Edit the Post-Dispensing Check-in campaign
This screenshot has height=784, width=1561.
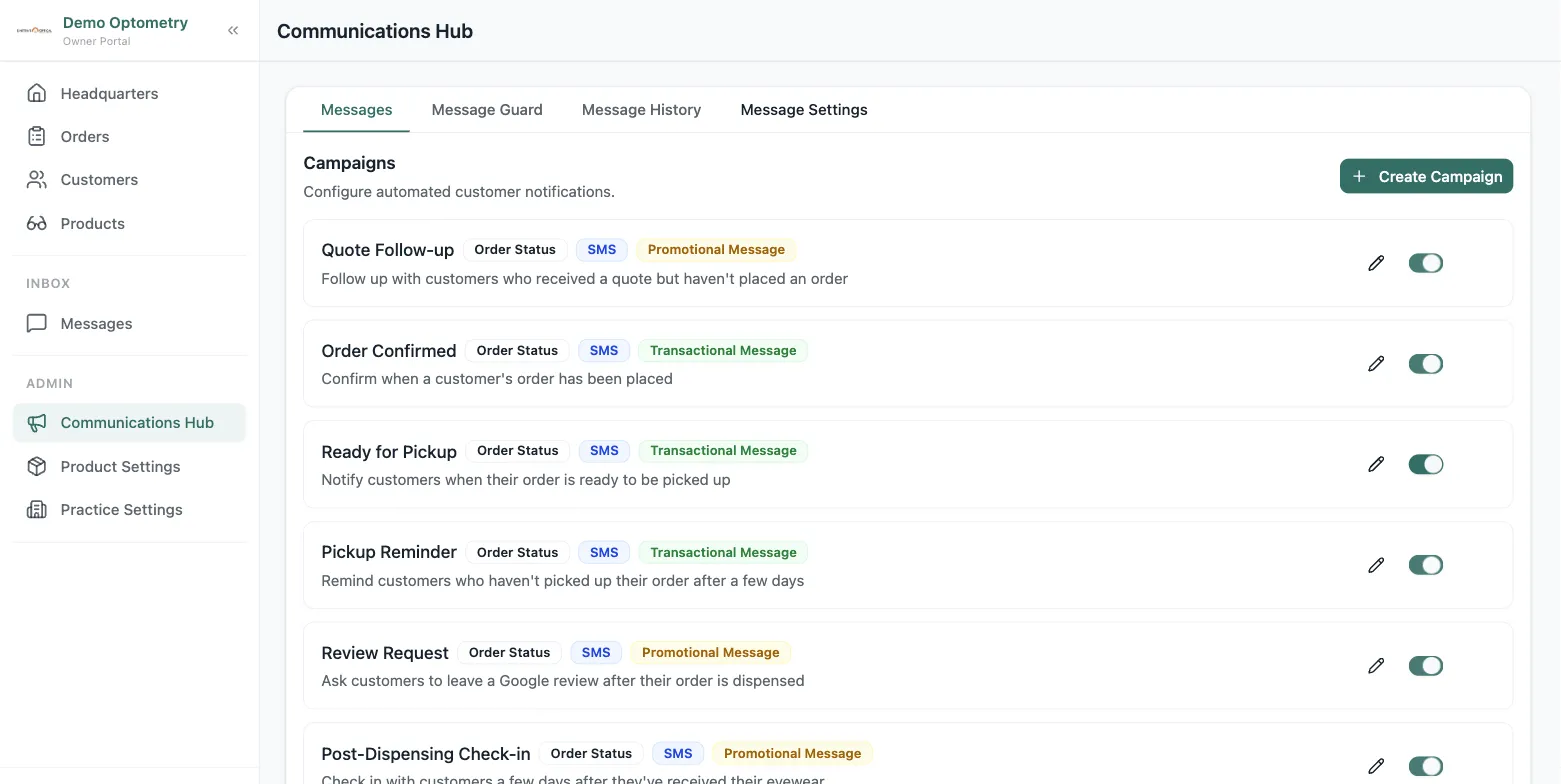(x=1376, y=766)
